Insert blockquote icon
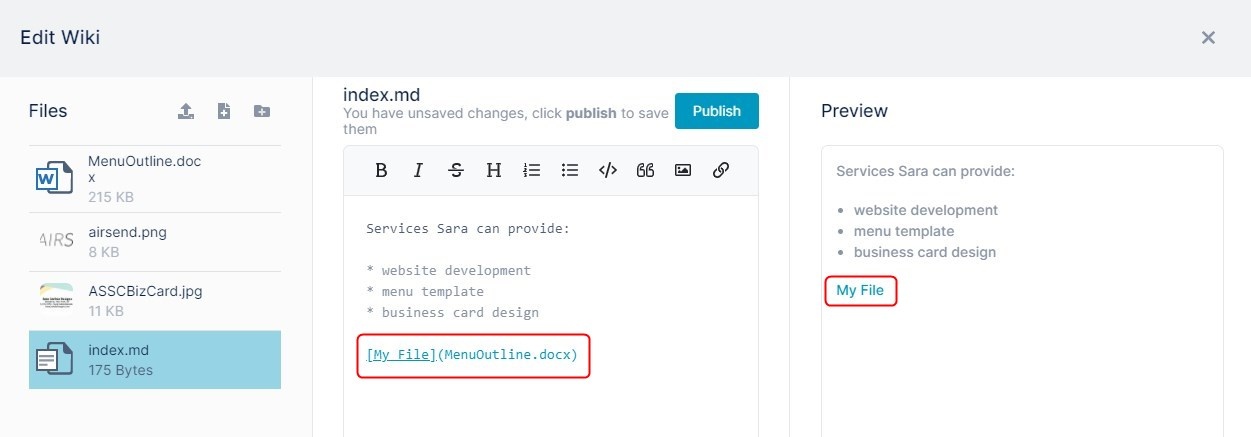Image resolution: width=1251 pixels, height=437 pixels. [x=645, y=170]
